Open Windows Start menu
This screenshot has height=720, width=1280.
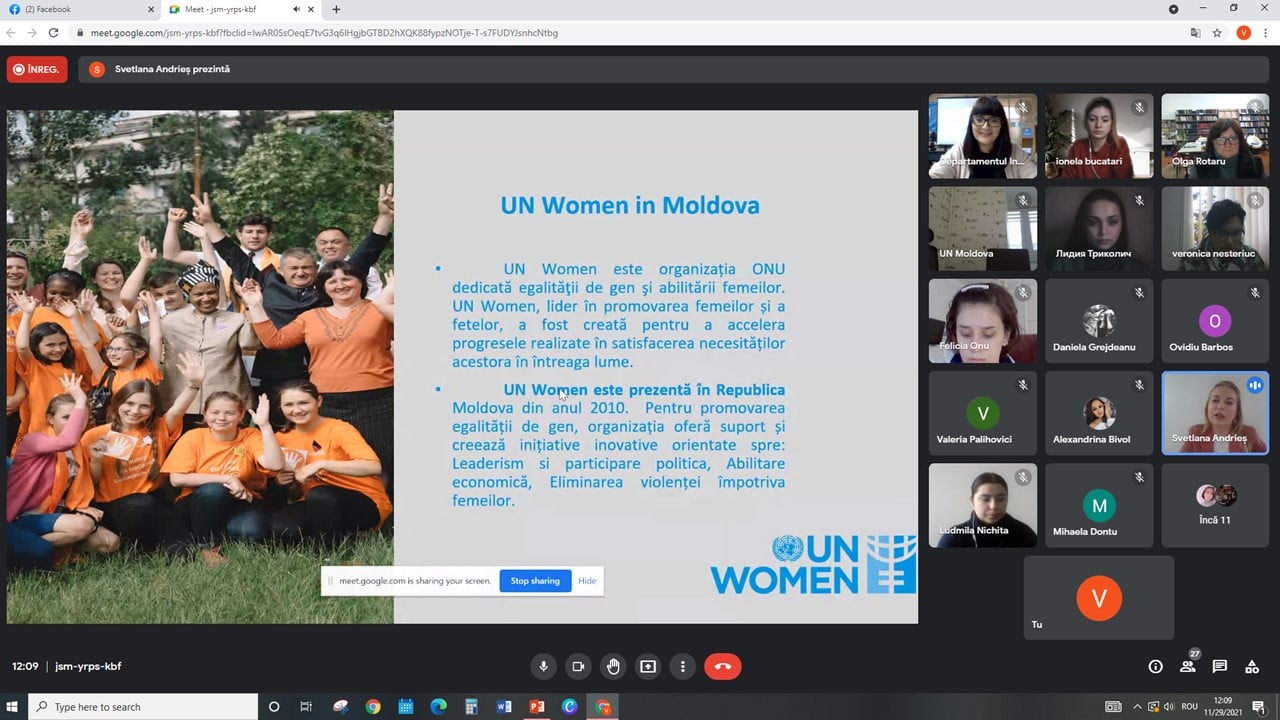[13, 707]
